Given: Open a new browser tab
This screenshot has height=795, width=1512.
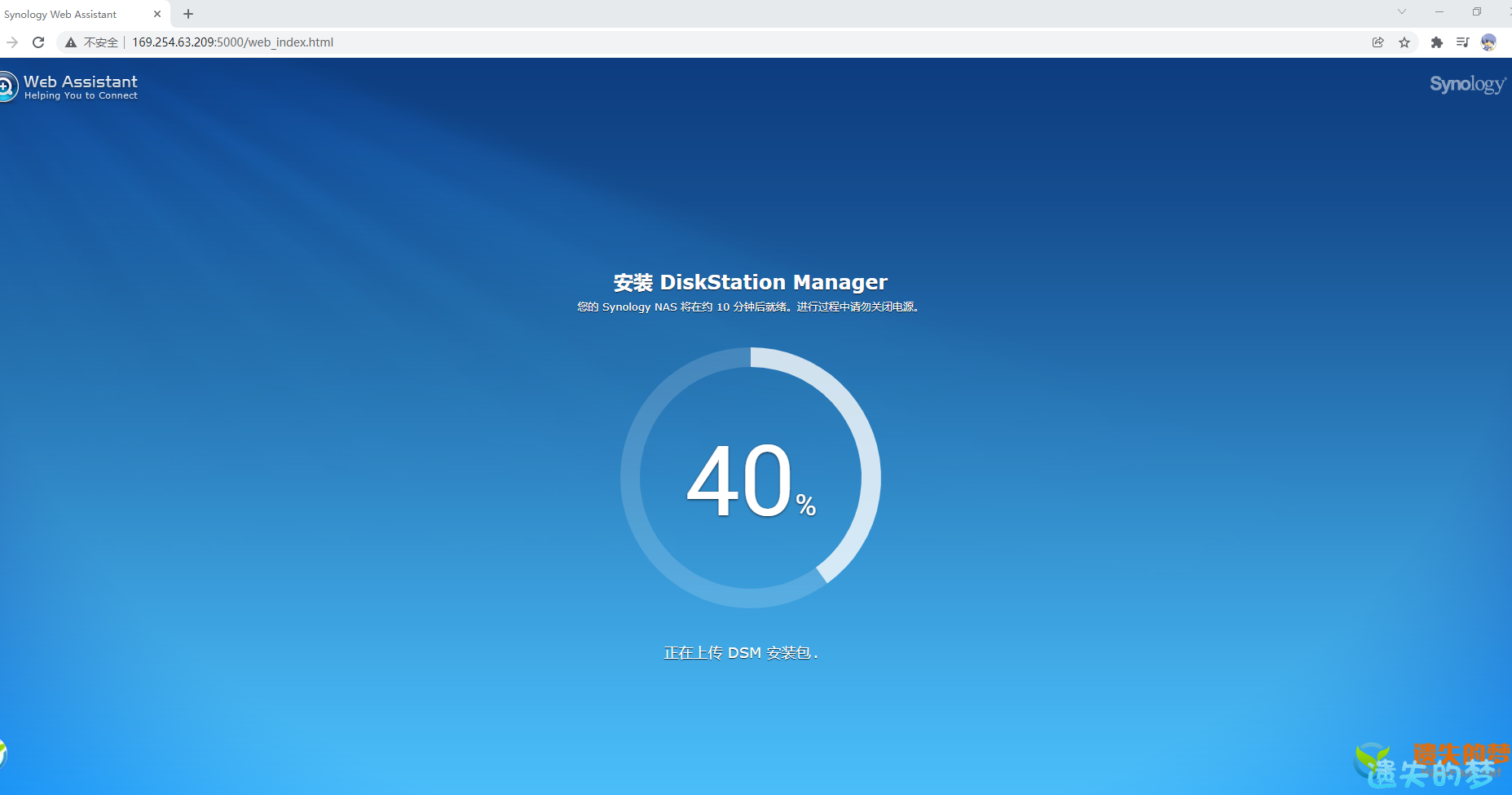Looking at the screenshot, I should [x=188, y=14].
